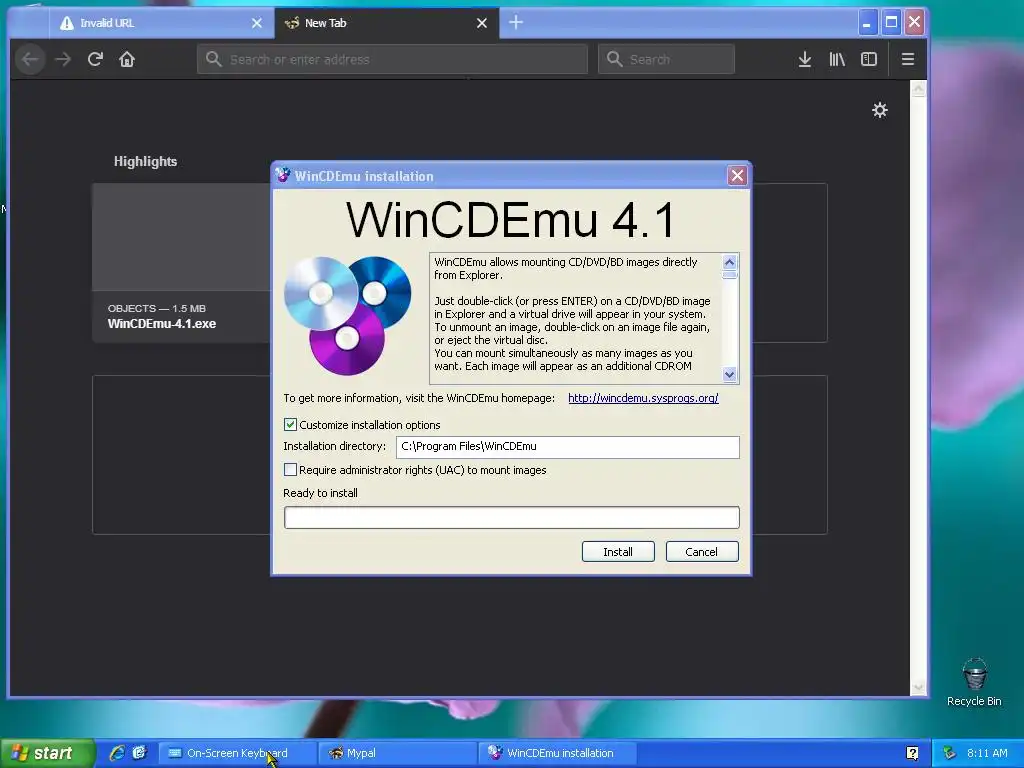Image resolution: width=1024 pixels, height=768 pixels.
Task: Open the browser hamburger menu
Action: 907,59
